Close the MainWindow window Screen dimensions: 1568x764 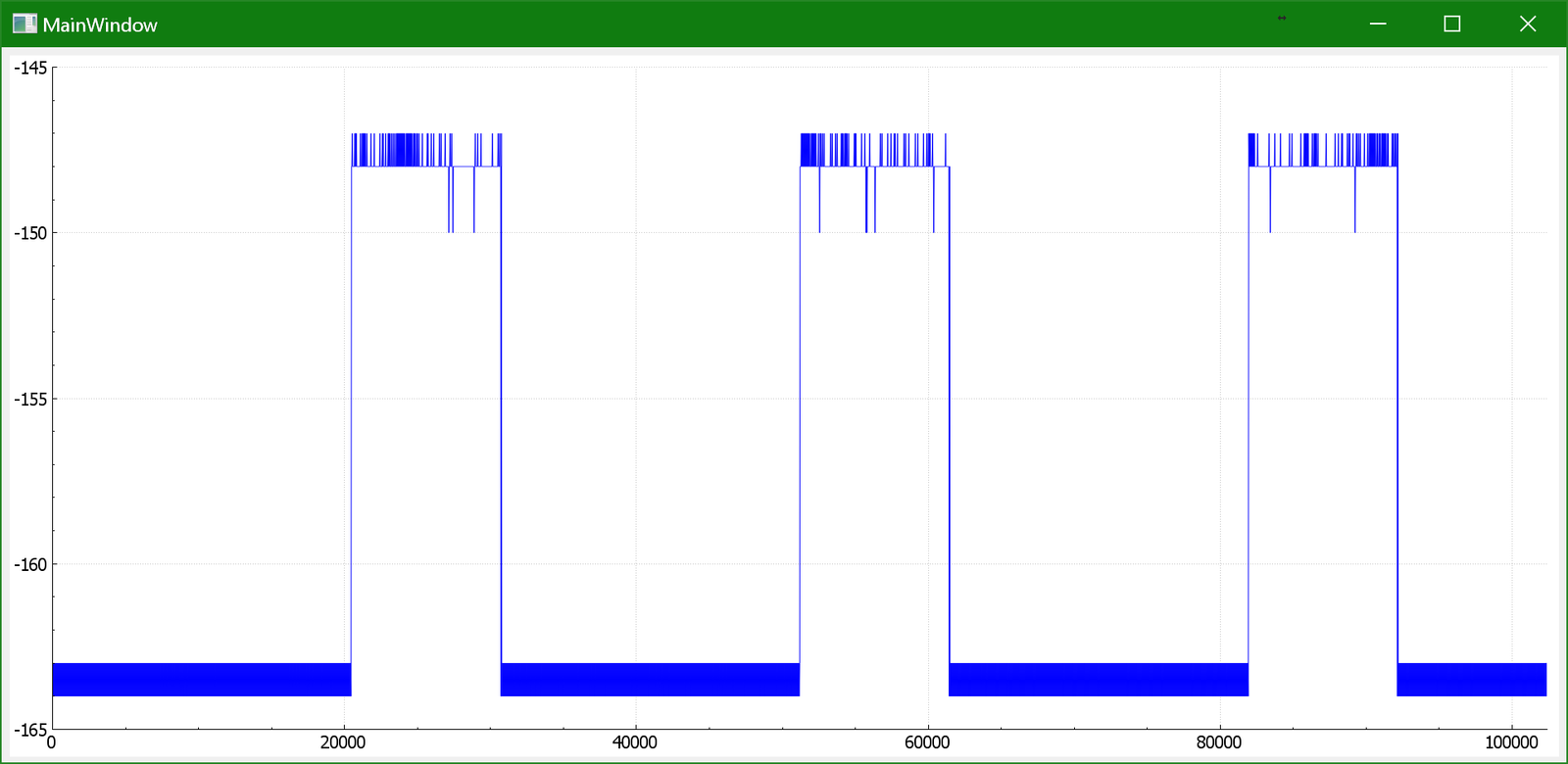click(x=1528, y=24)
